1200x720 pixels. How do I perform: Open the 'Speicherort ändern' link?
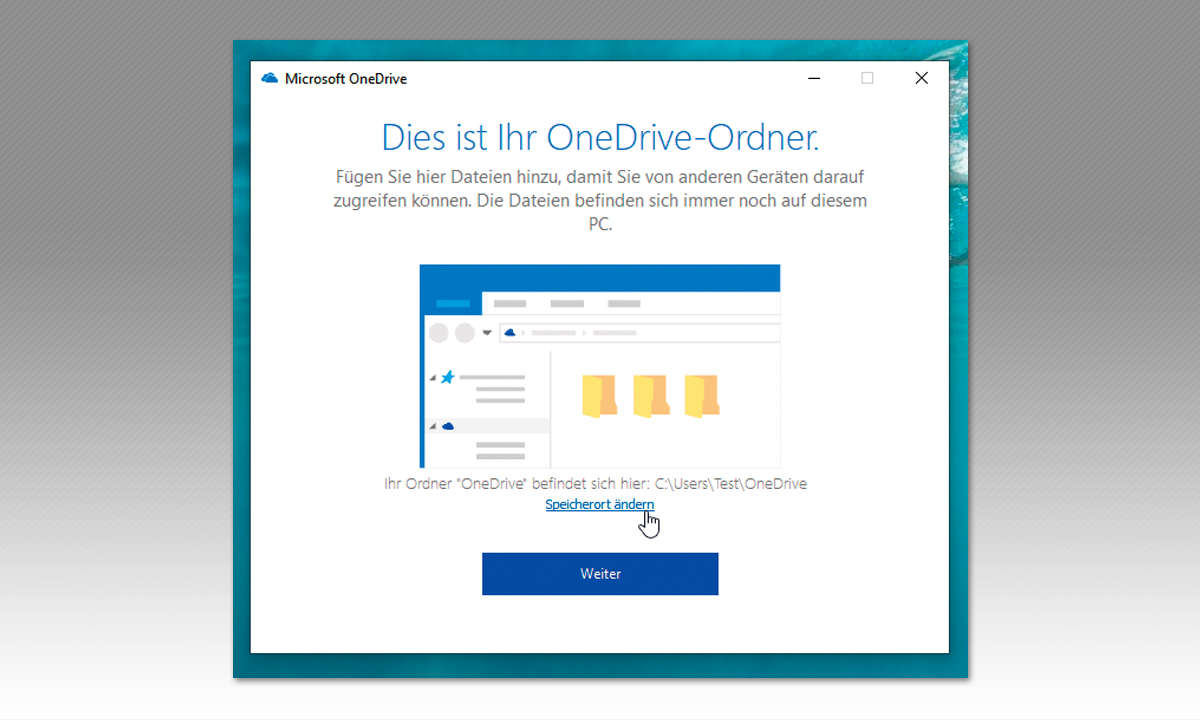599,505
